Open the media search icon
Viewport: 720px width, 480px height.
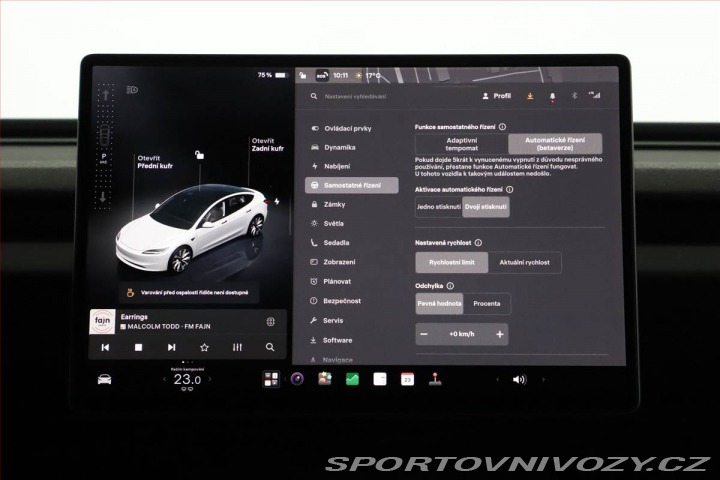coord(270,347)
